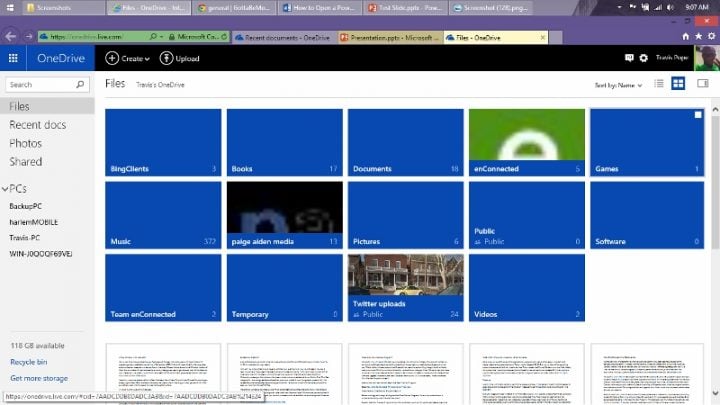Viewport: 720px width, 405px height.
Task: Click the page scrollbar down arrow
Action: click(x=715, y=393)
